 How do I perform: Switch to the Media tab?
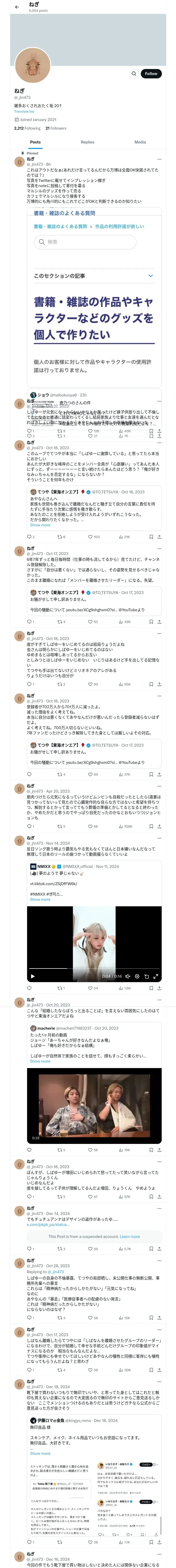(140, 142)
